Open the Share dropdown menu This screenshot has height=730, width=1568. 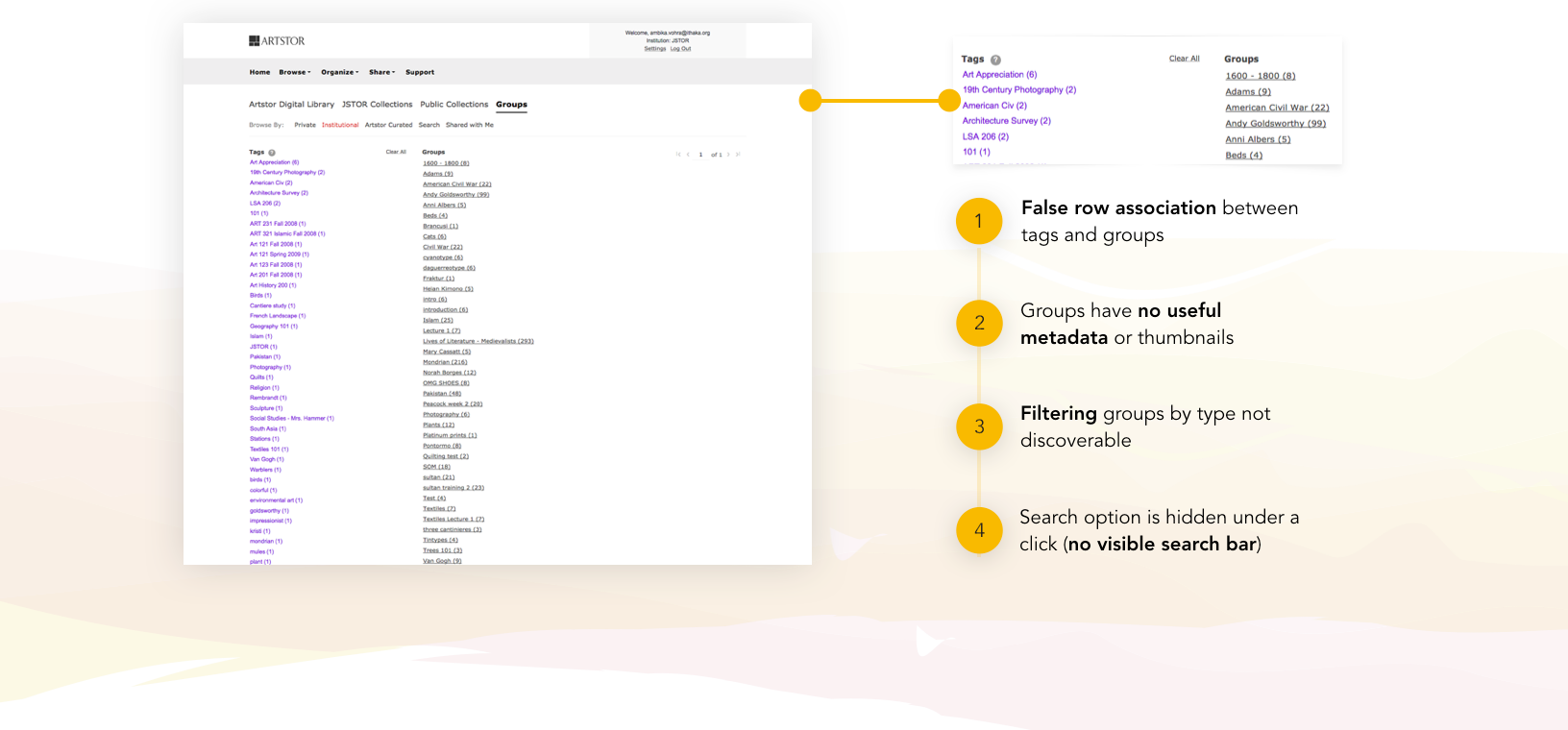tap(382, 72)
